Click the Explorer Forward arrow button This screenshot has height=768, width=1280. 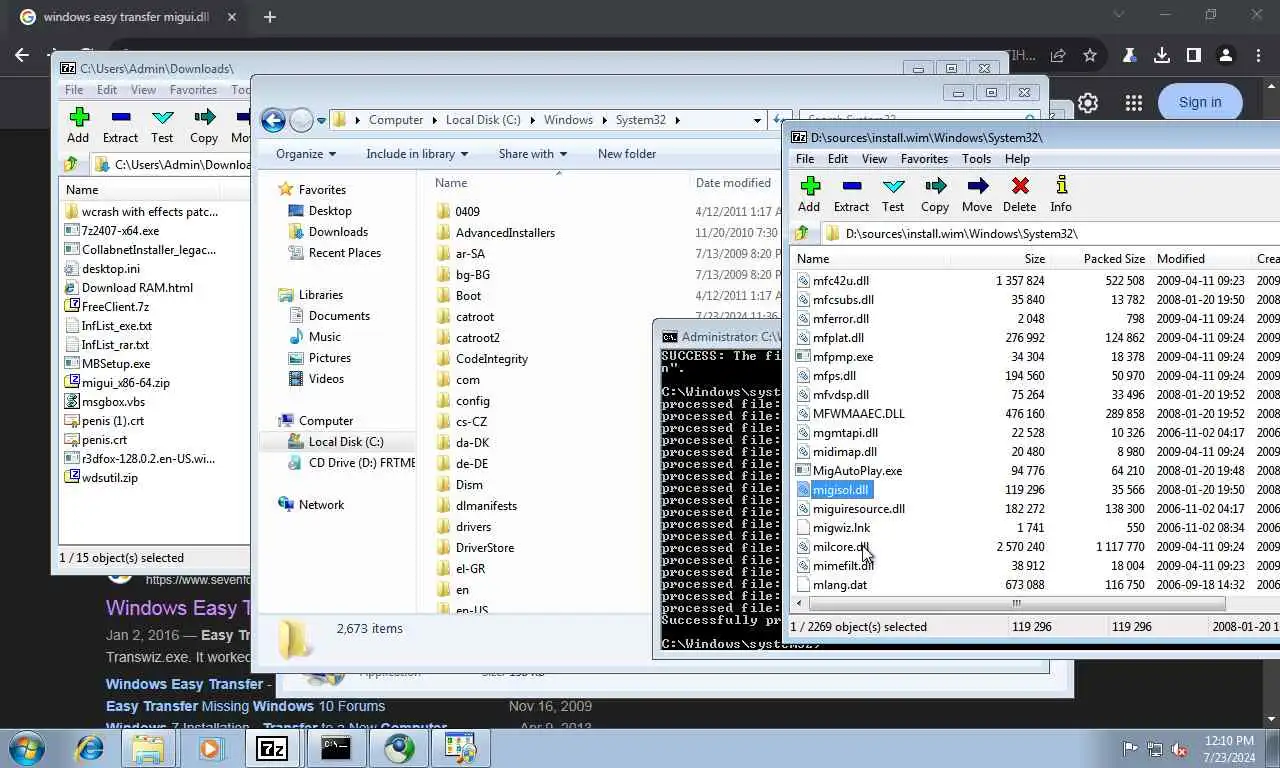[301, 120]
